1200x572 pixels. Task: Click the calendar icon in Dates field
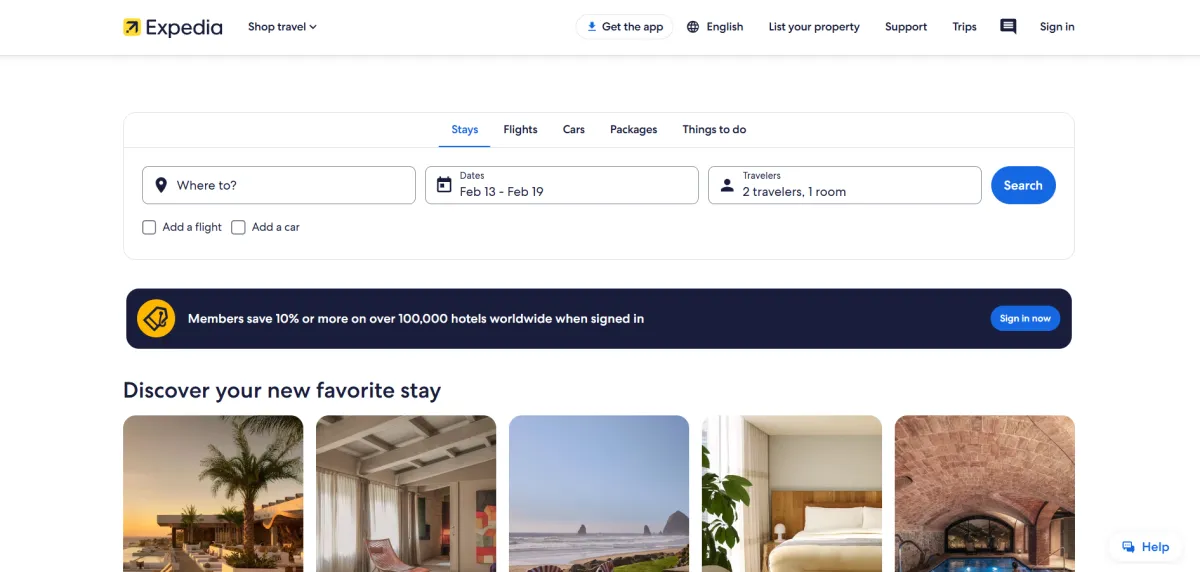click(444, 185)
